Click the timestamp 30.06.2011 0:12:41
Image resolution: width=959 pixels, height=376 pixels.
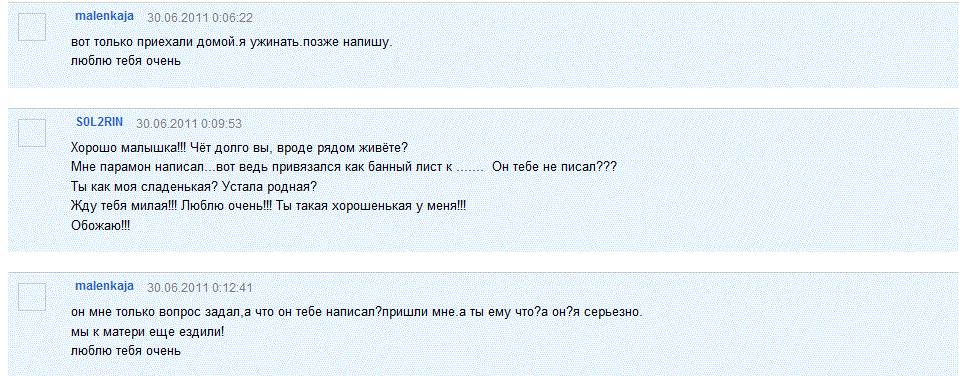pyautogui.click(x=200, y=287)
